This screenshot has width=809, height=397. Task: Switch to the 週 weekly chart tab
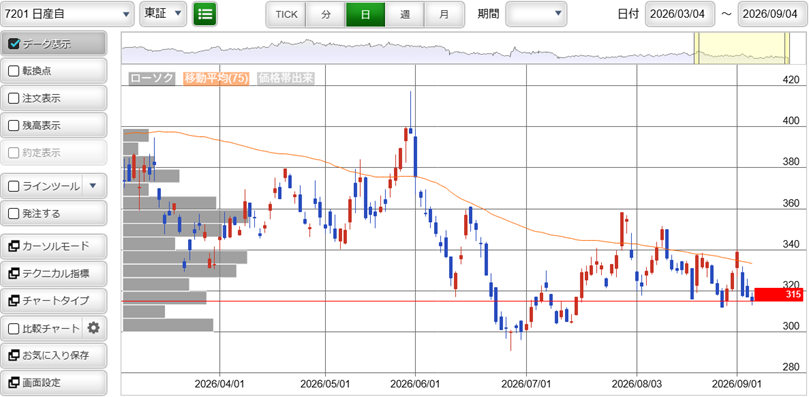pos(404,14)
